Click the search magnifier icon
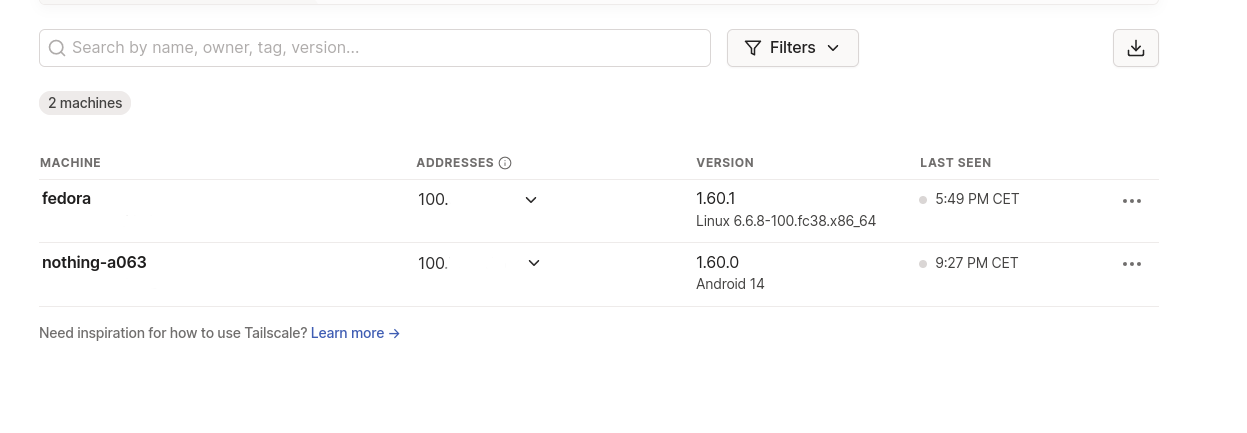 (57, 48)
